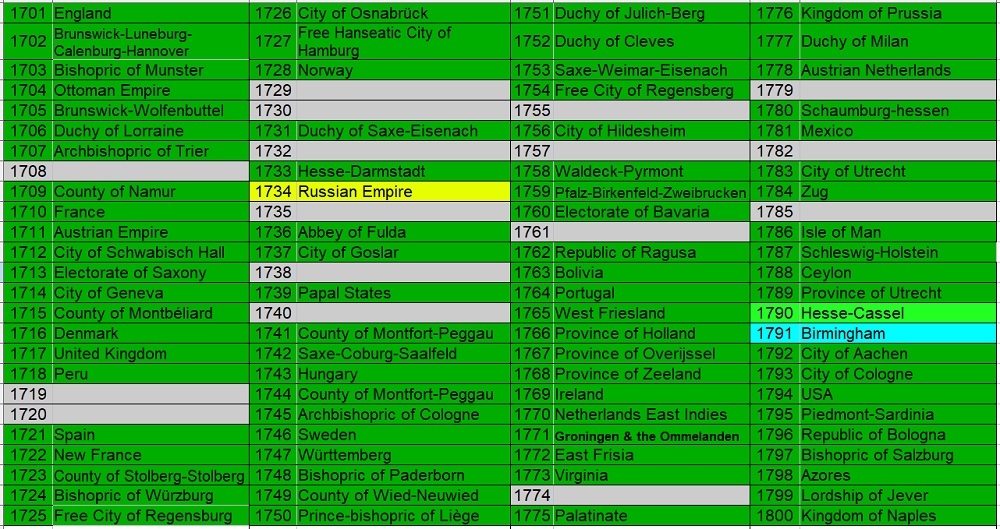
Task: Select the West Friesland cell
Action: pos(651,313)
